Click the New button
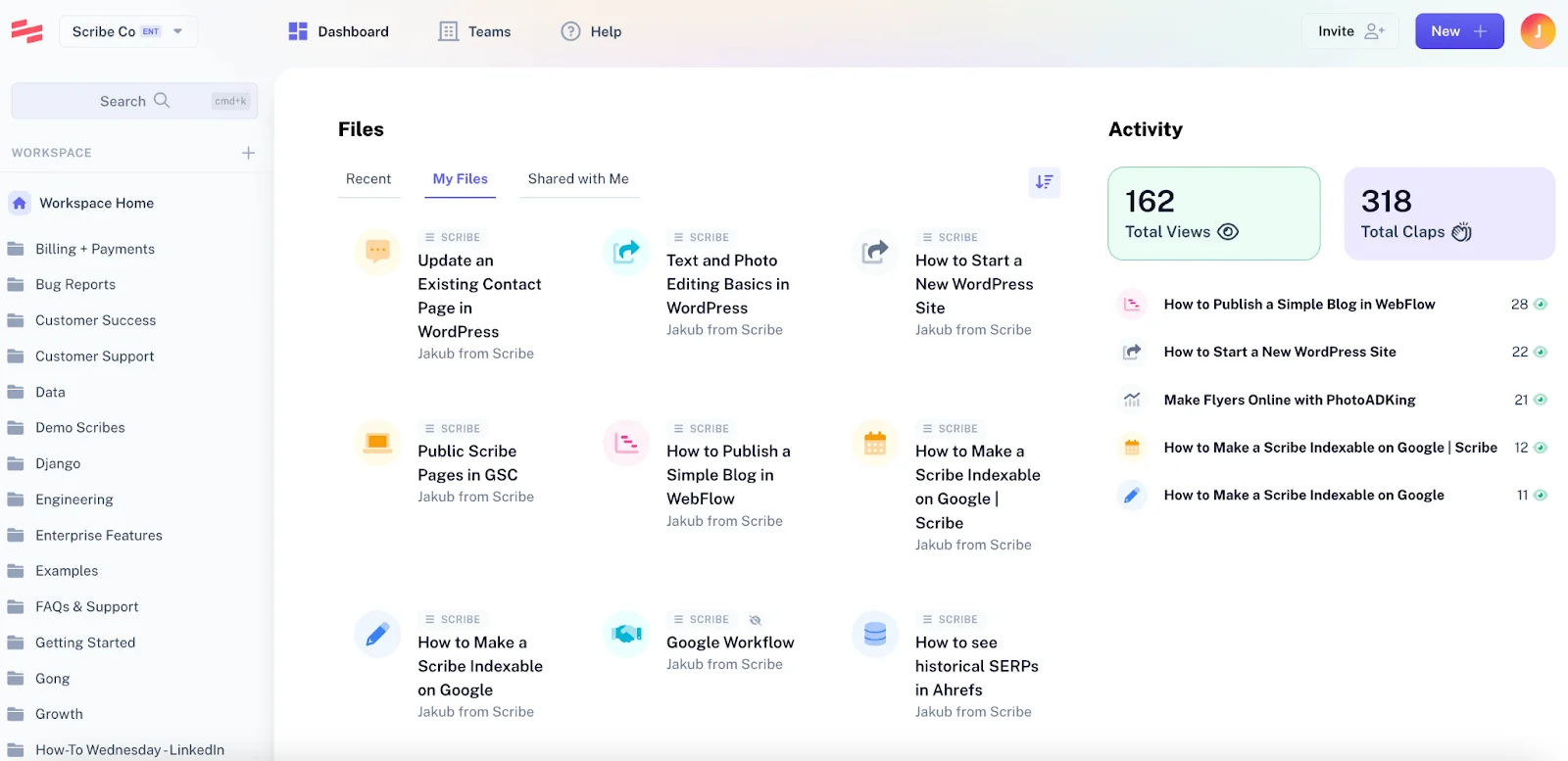 (1459, 31)
